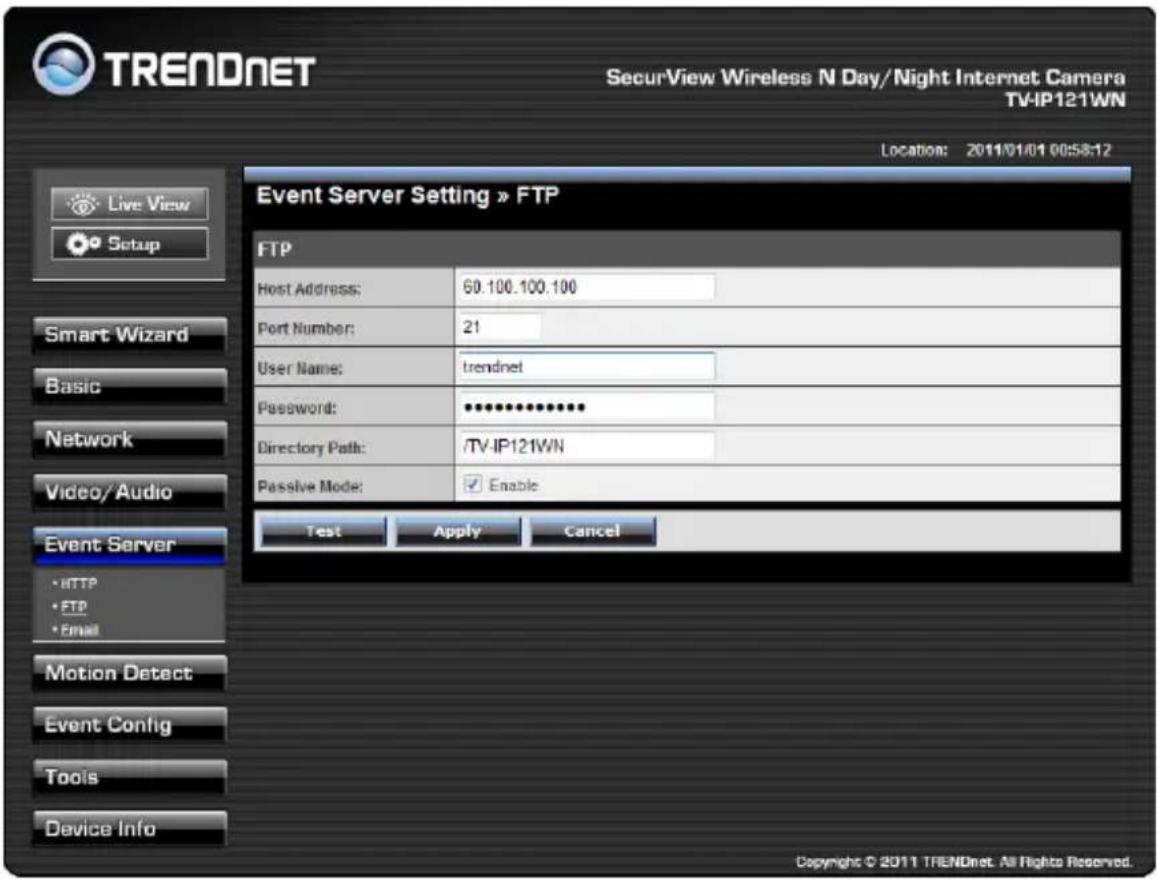Click the Directory Path label
The height and width of the screenshot is (879, 1157).
pos(311,448)
